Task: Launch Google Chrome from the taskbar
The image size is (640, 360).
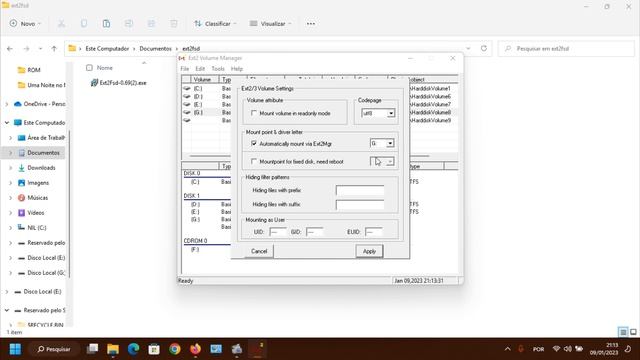Action: (175, 349)
